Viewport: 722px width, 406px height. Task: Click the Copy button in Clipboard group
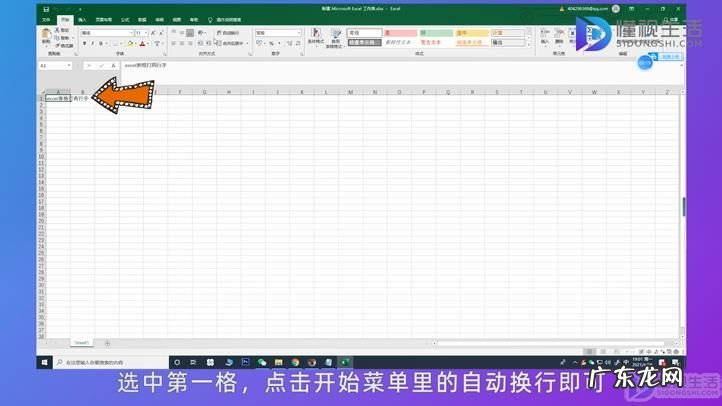(63, 38)
